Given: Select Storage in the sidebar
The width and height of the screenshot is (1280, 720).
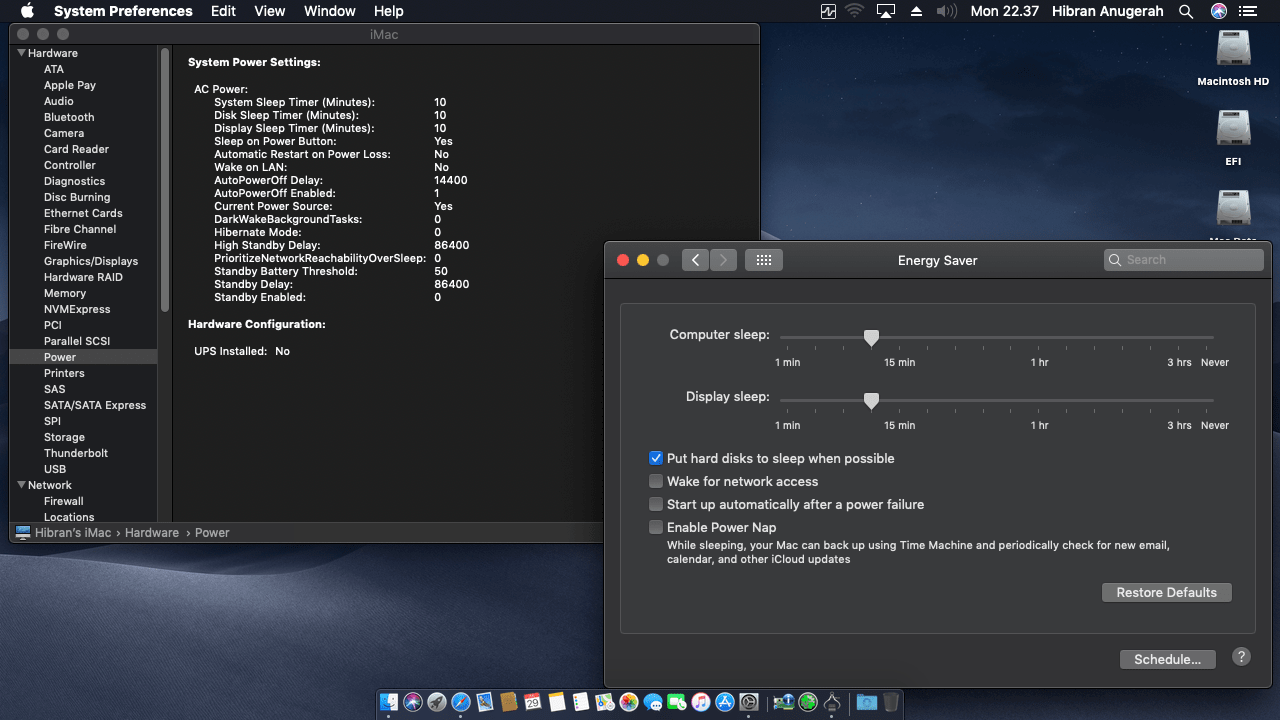Looking at the screenshot, I should click(x=64, y=437).
